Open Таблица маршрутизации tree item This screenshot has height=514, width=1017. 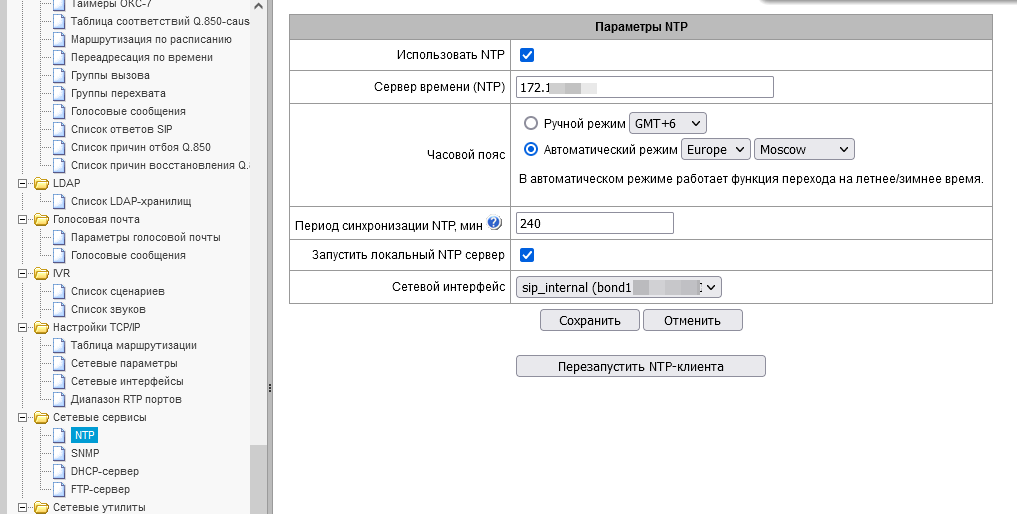[134, 345]
